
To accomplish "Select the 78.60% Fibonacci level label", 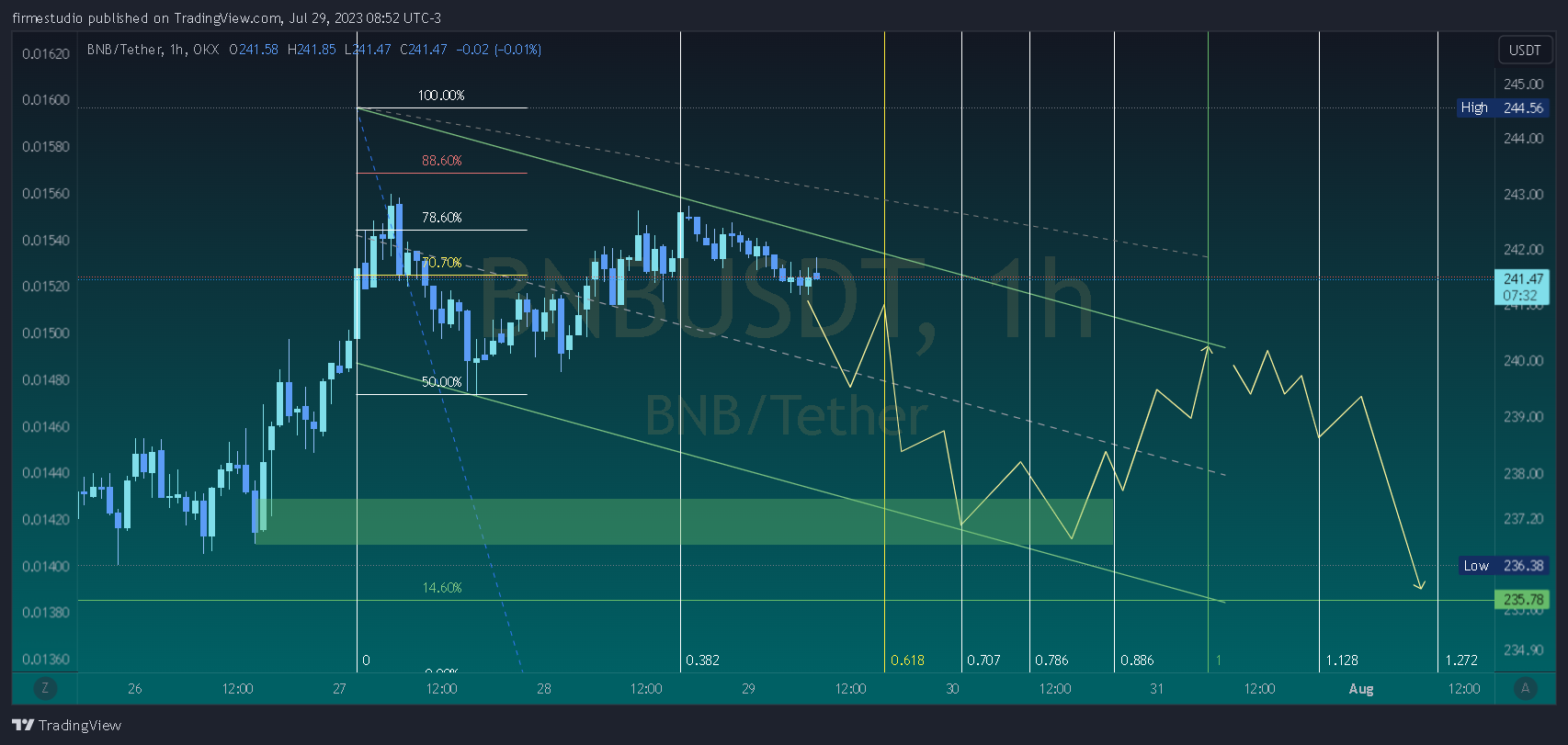I will 441,218.
